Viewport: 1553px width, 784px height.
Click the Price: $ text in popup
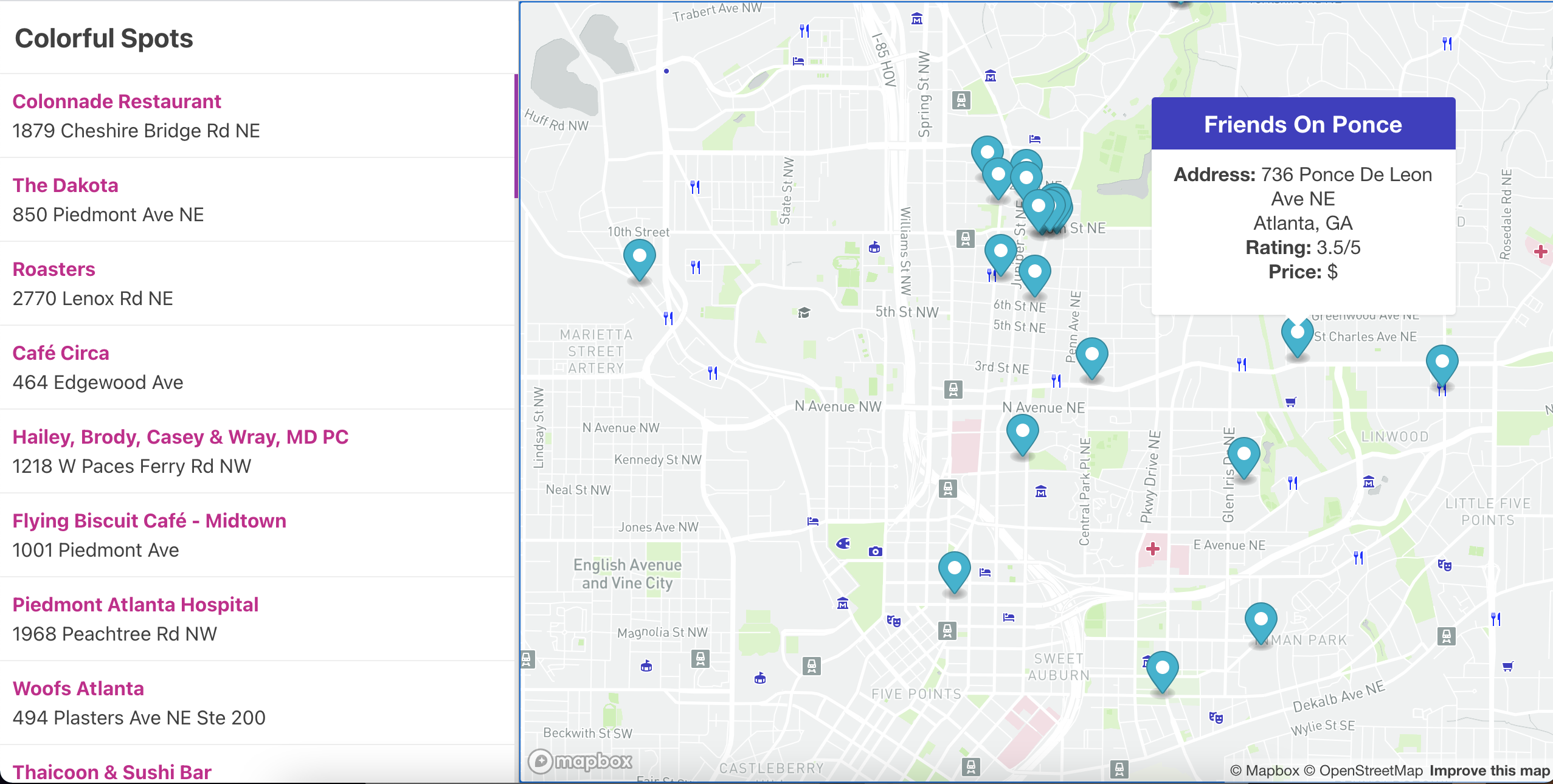[1303, 272]
